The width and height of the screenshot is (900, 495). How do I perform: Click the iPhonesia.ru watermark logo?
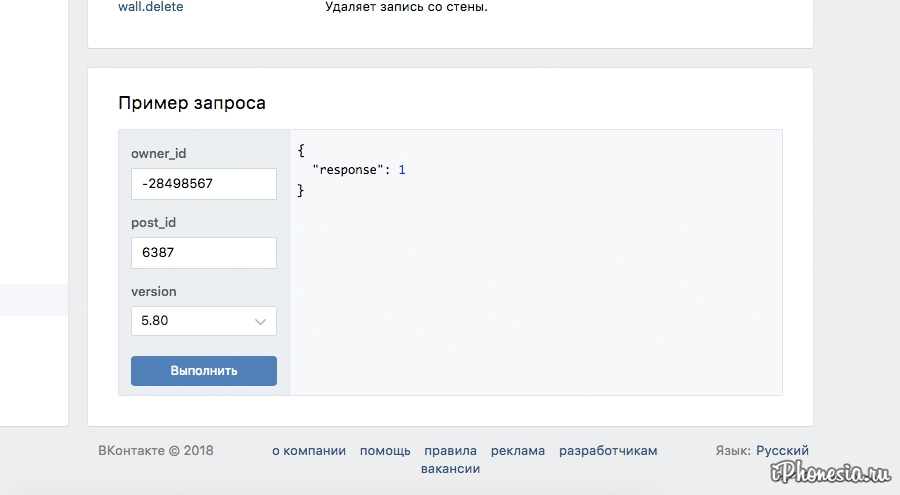coord(830,472)
